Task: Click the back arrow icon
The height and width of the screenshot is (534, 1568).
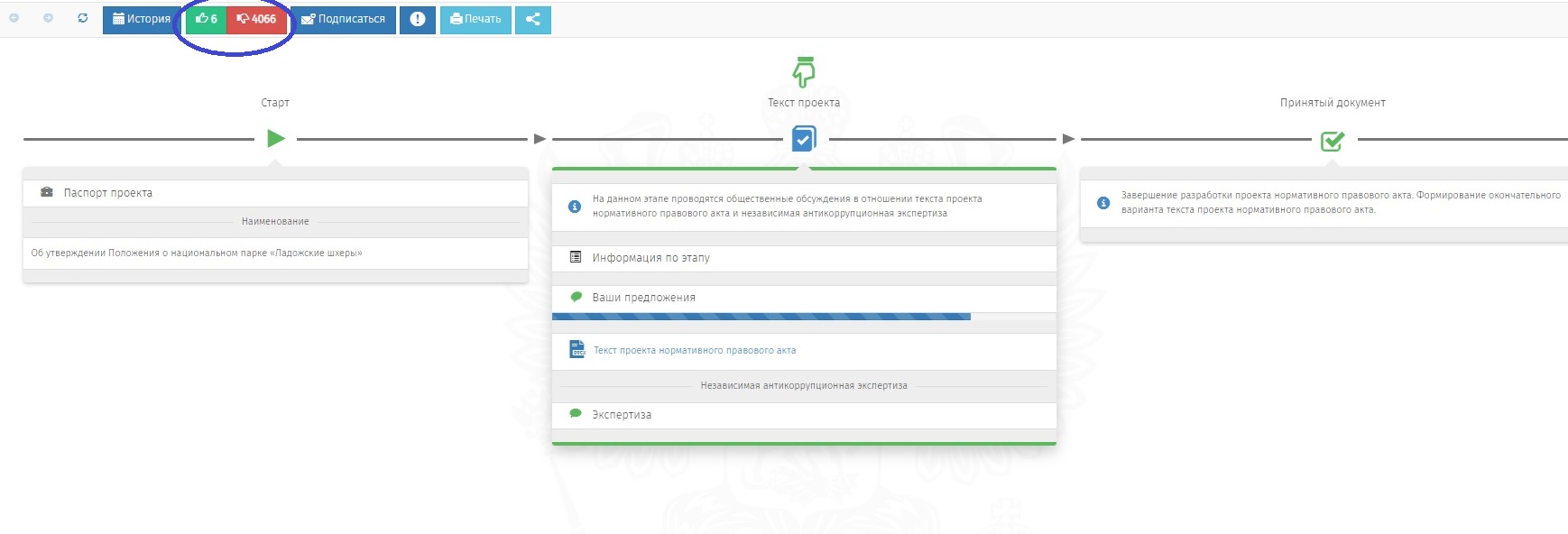Action: point(14,18)
